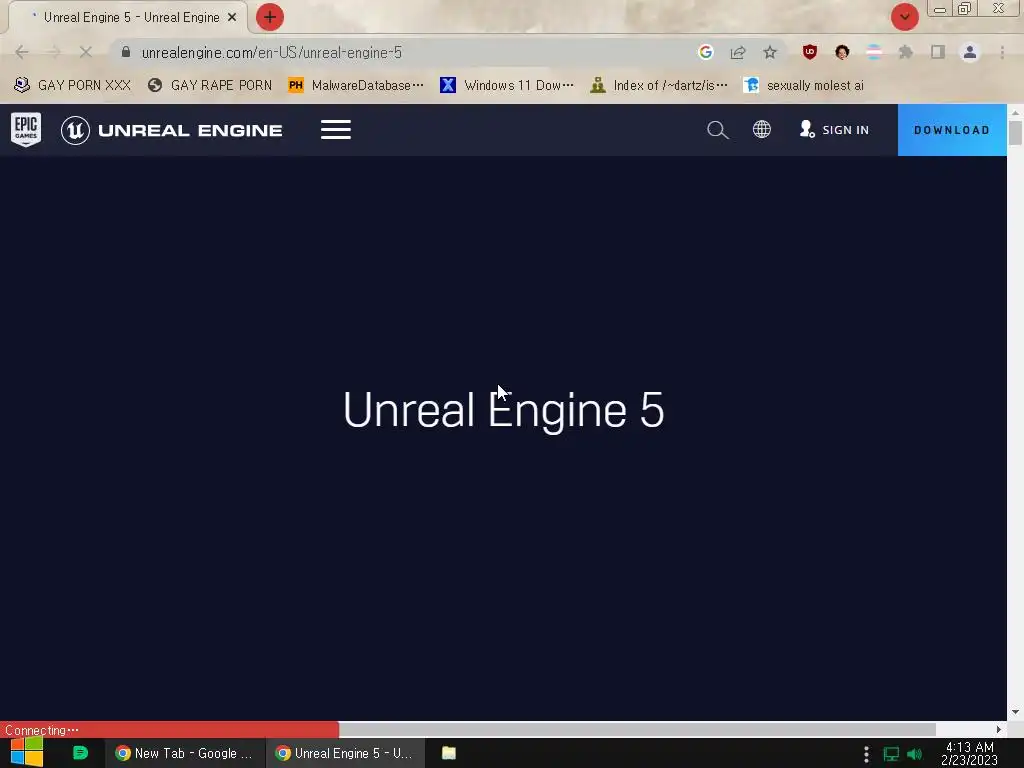Click the Epic Games logo
The height and width of the screenshot is (768, 1024).
pos(26,129)
